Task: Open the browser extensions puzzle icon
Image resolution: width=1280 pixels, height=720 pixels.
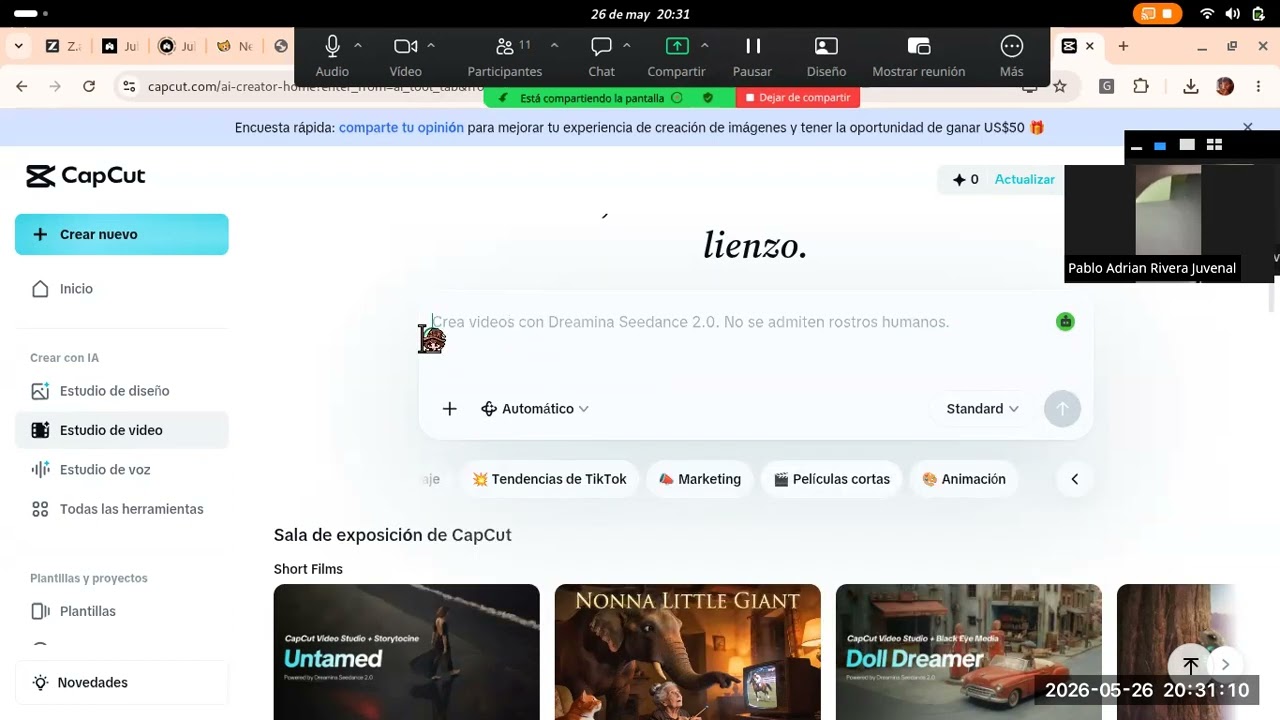Action: (1141, 87)
